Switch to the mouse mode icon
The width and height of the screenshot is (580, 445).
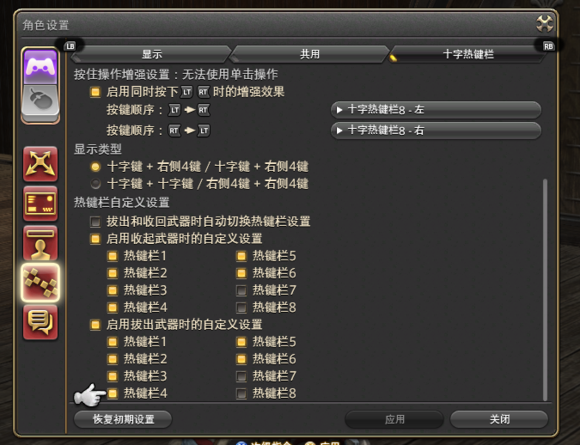[x=40, y=102]
